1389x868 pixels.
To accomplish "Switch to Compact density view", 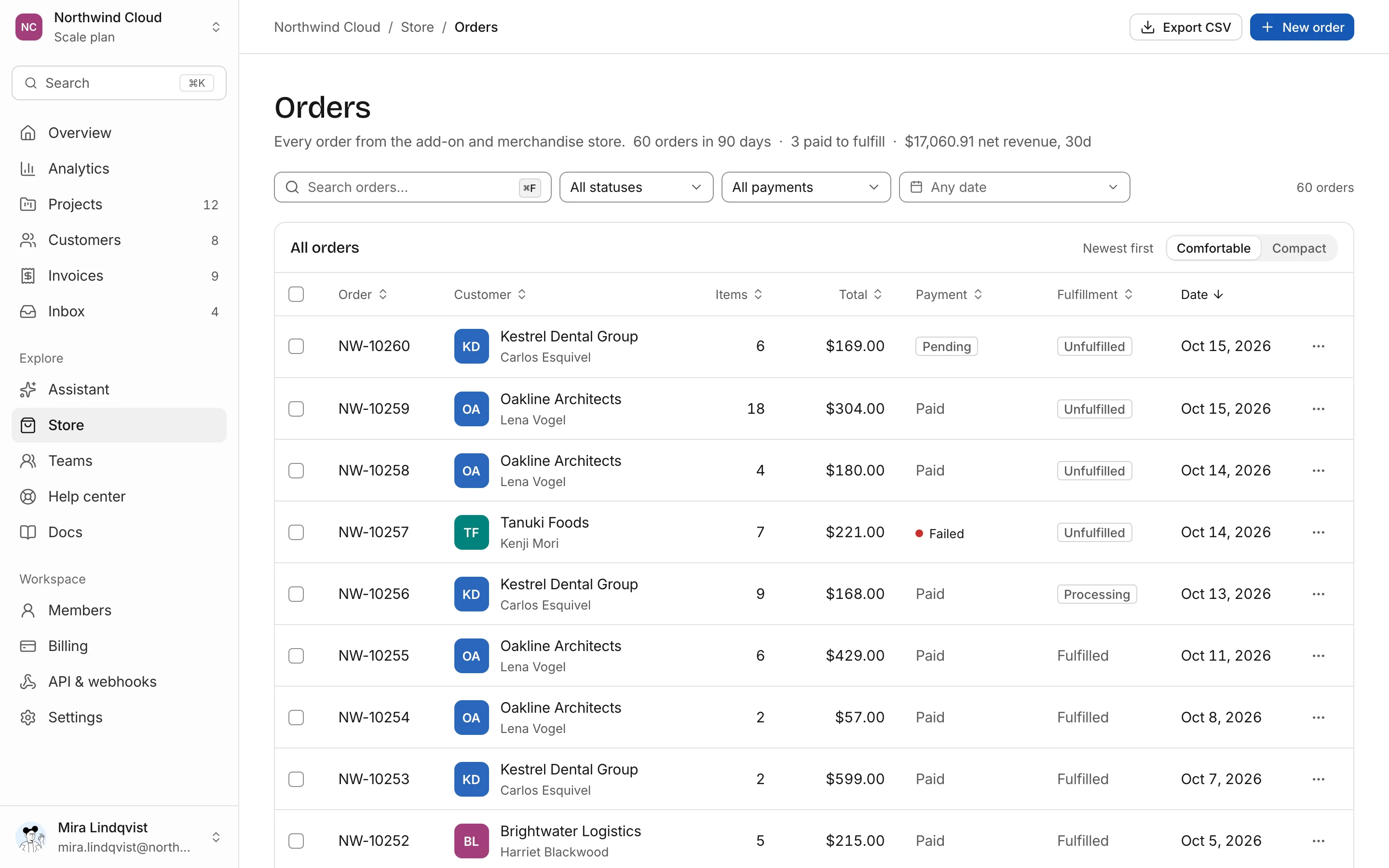I will coord(1298,248).
